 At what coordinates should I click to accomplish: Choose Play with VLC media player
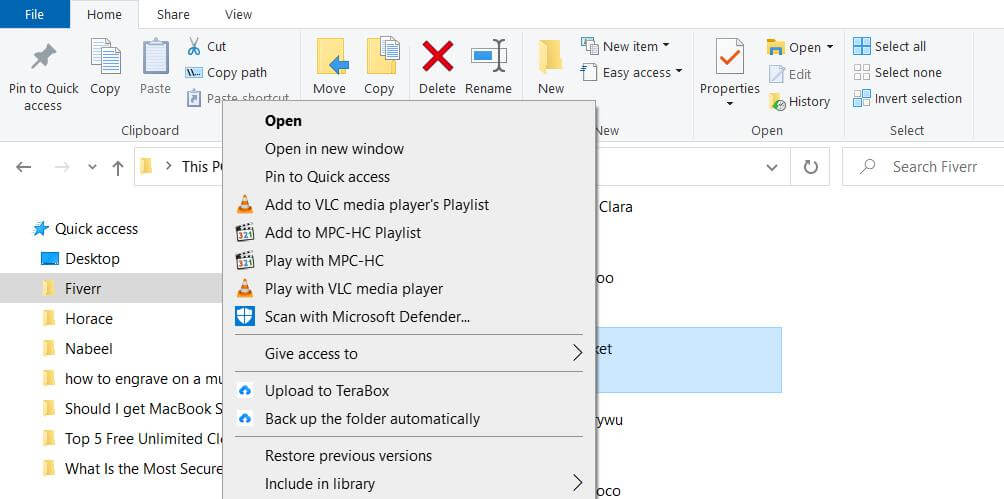click(409, 289)
